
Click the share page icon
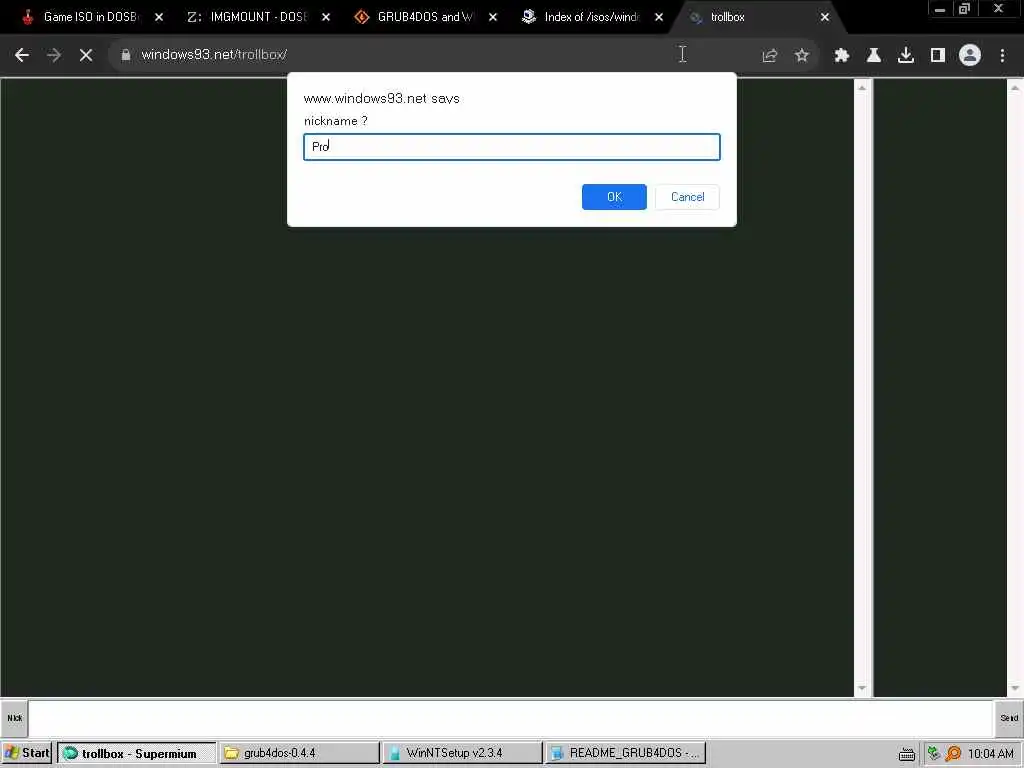[x=770, y=56]
